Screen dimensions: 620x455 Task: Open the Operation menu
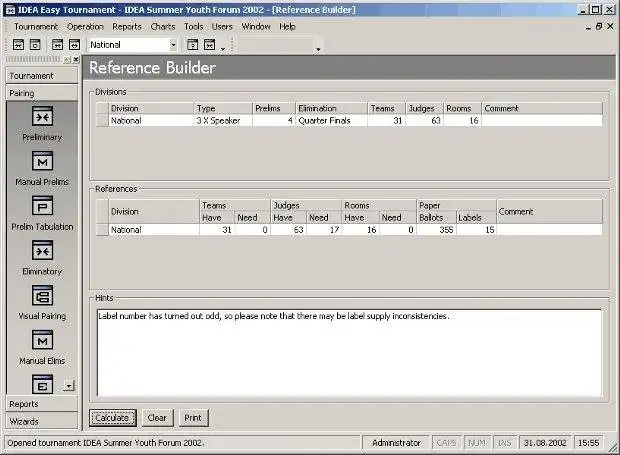click(85, 26)
